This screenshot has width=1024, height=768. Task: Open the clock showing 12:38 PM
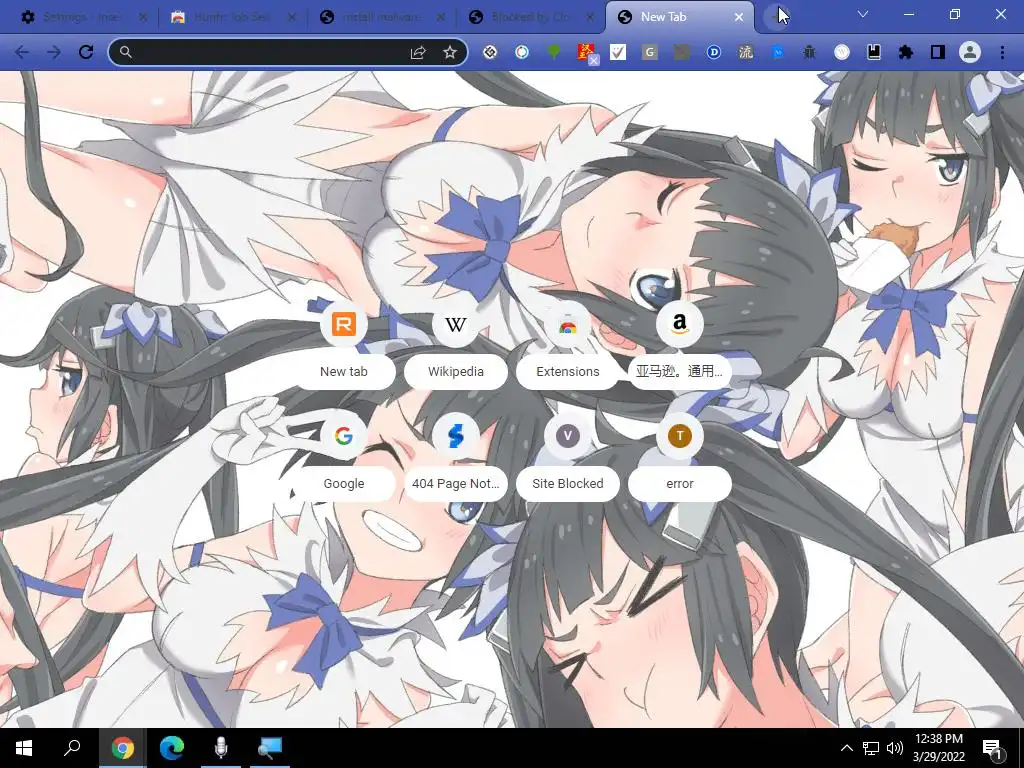tap(938, 748)
